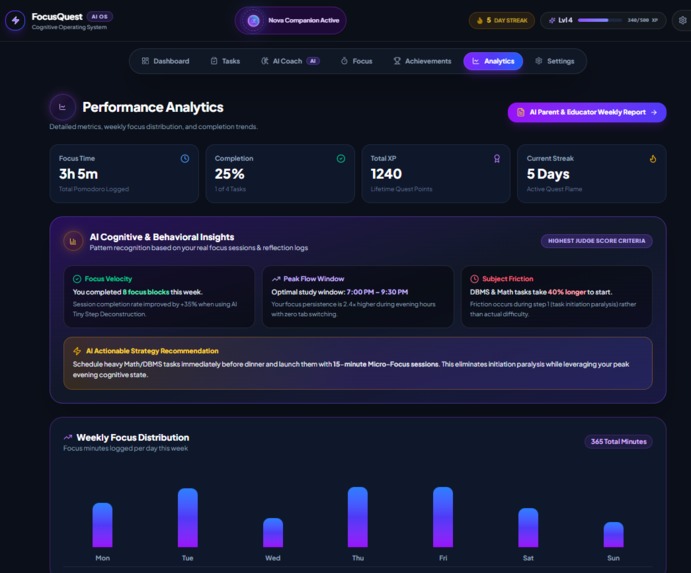The width and height of the screenshot is (691, 573).
Task: Select the Analytics tab
Action: (493, 61)
